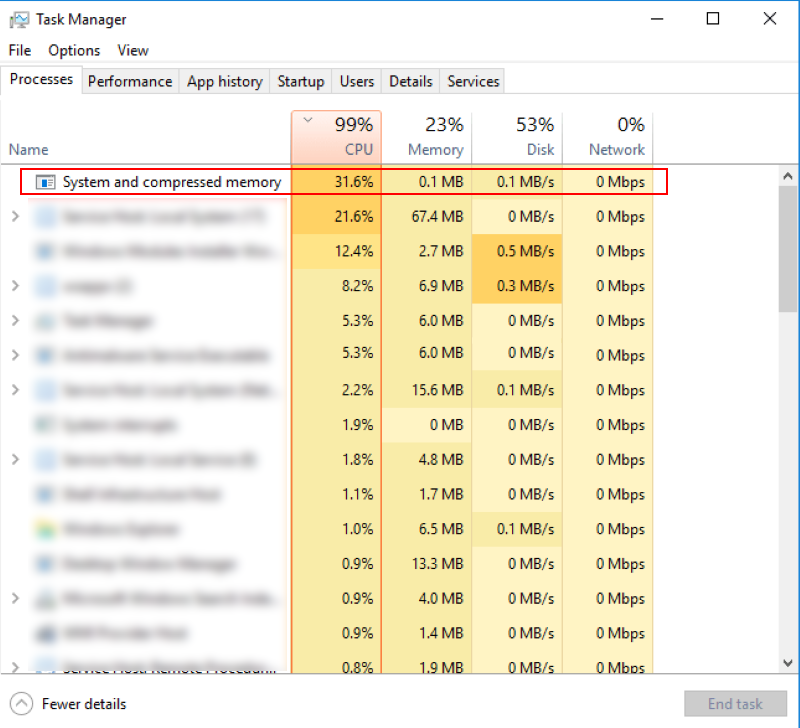Click the icon of the process using 12.4% CPU
This screenshot has height=728, width=800.
pos(45,251)
